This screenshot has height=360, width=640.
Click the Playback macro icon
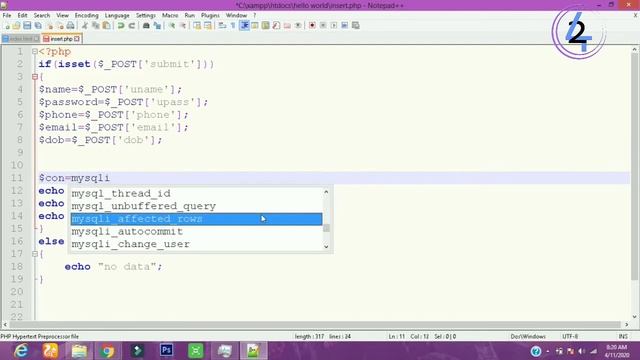coord(334,26)
